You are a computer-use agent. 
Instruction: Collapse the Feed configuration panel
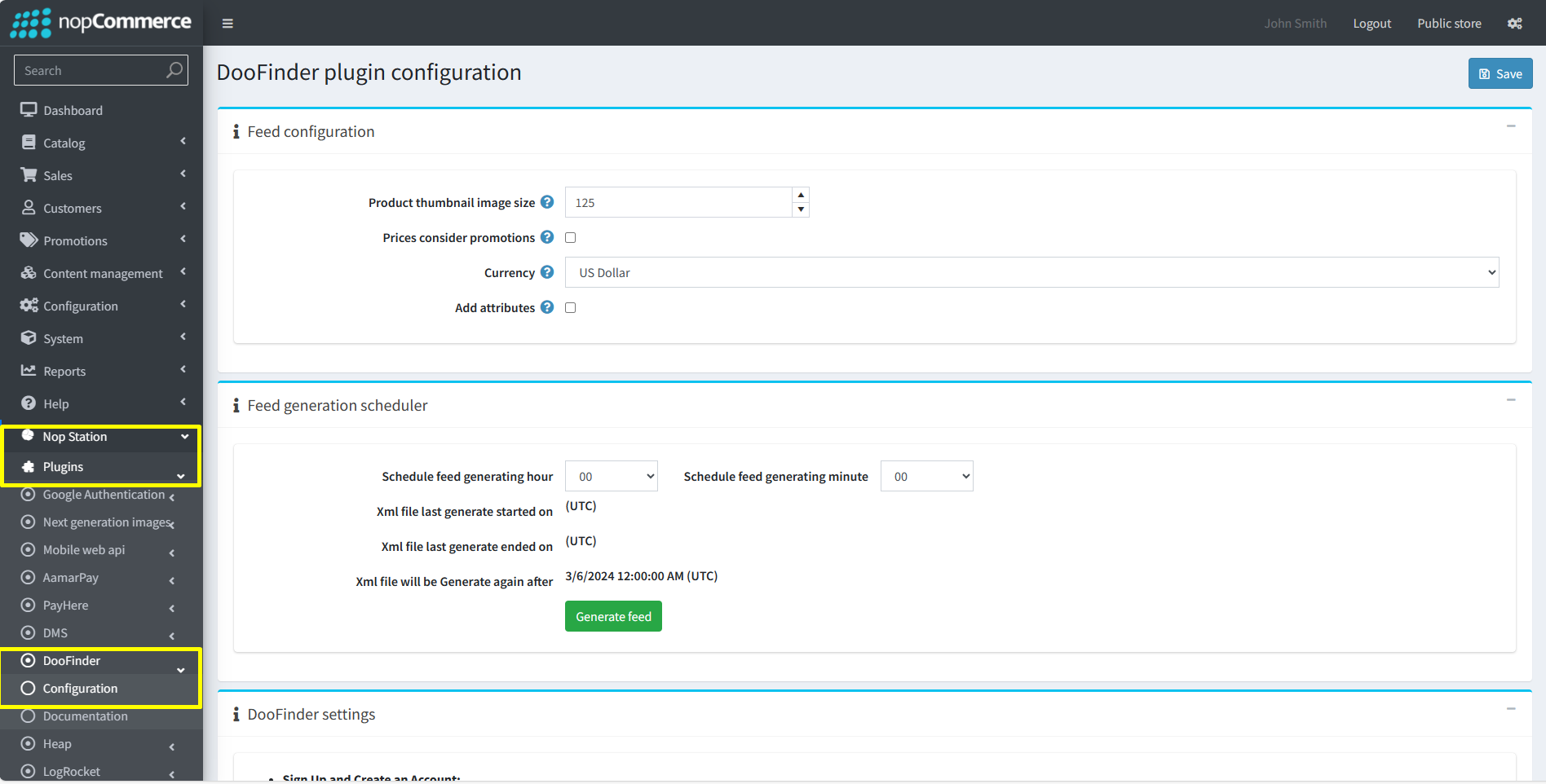pyautogui.click(x=1510, y=126)
